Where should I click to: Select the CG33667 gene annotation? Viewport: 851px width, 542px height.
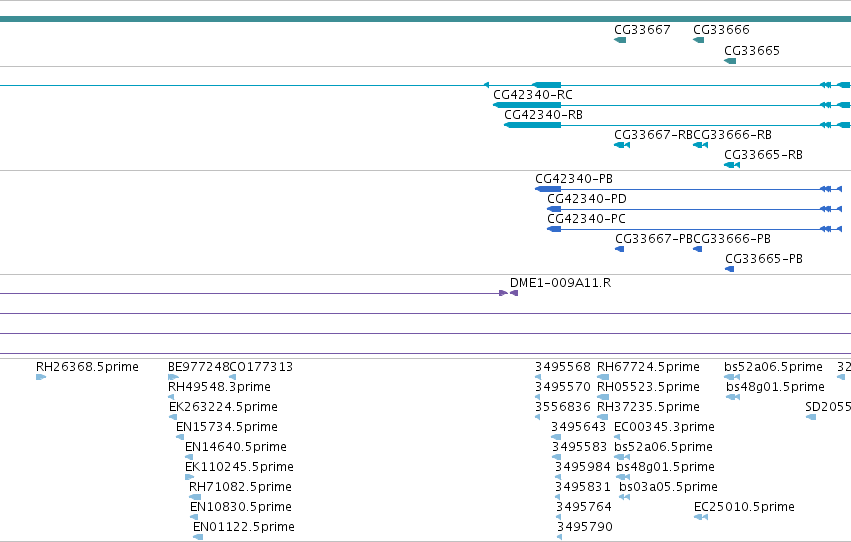click(642, 30)
